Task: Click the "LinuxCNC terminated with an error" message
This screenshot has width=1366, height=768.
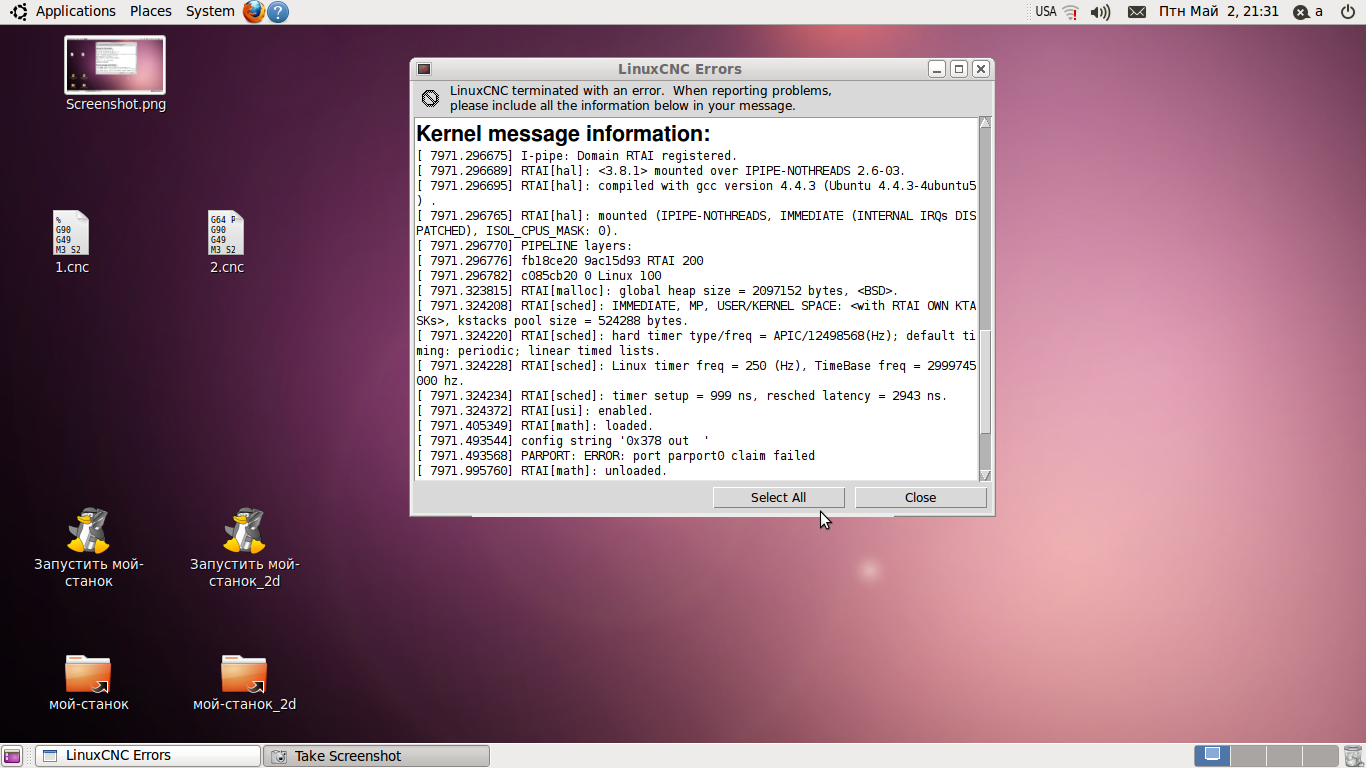Action: 640,98
